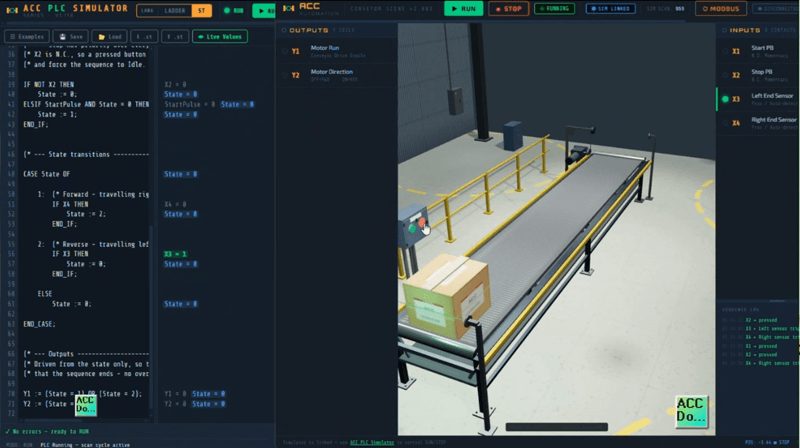Toggle the Y2 Motor Direction output indicator
Image resolution: width=800 pixels, height=448 pixels.
[285, 75]
